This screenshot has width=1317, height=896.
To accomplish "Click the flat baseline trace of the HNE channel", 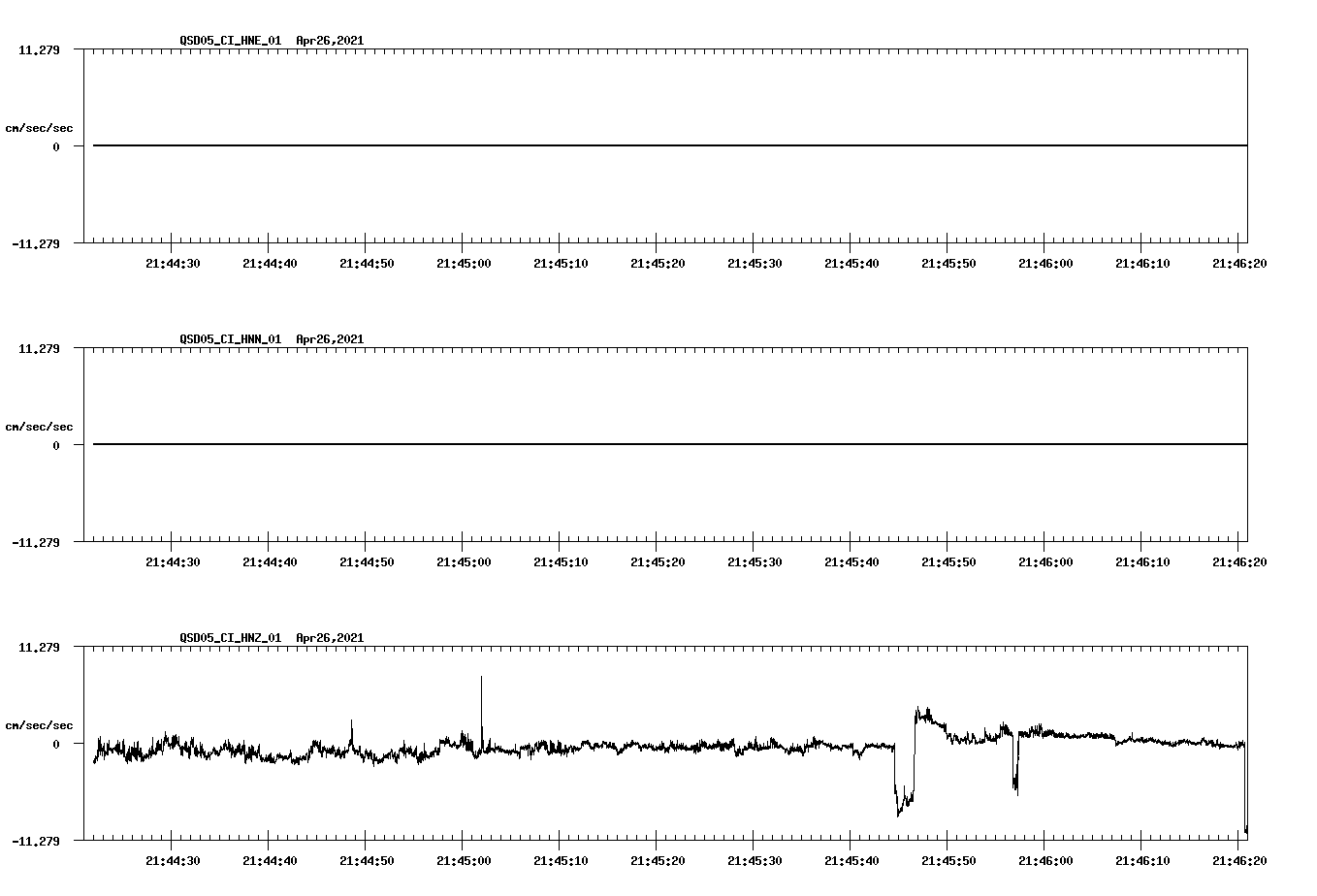I will coord(582,144).
